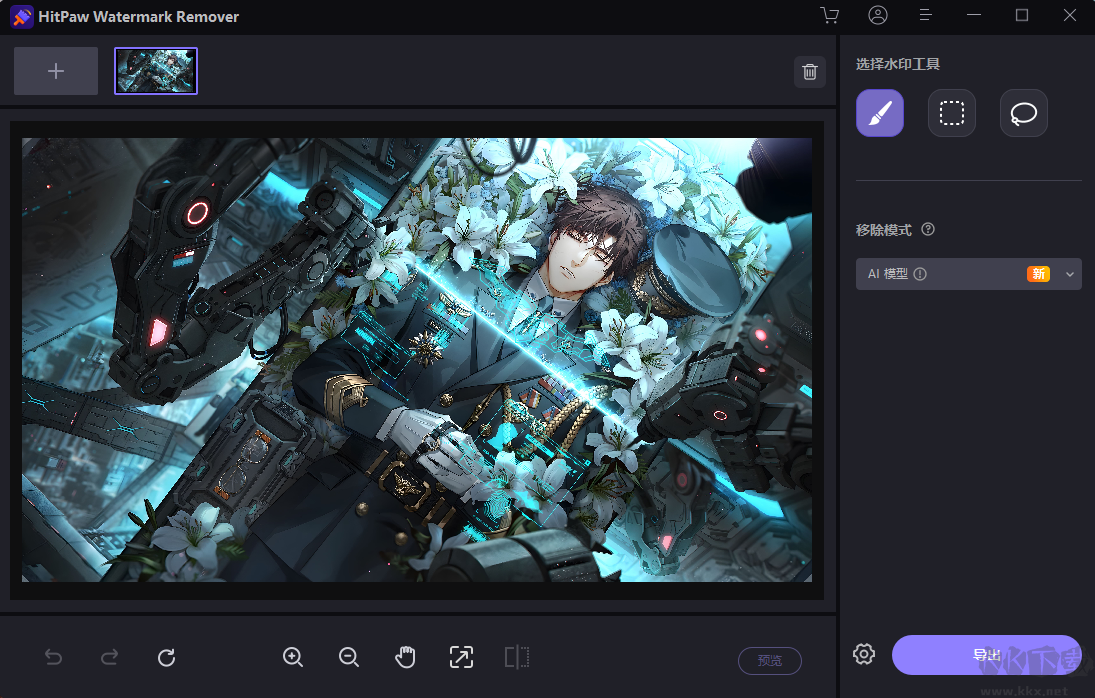This screenshot has width=1095, height=698.
Task: Open the user account profile icon
Action: point(878,15)
